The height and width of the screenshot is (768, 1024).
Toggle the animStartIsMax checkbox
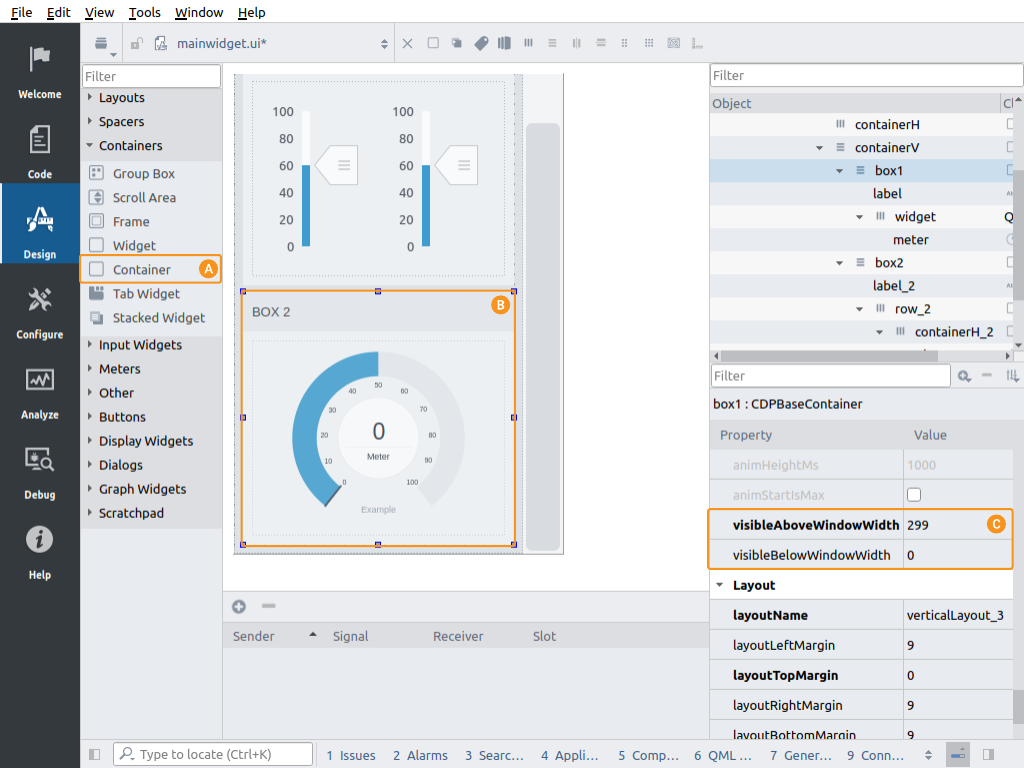[913, 495]
